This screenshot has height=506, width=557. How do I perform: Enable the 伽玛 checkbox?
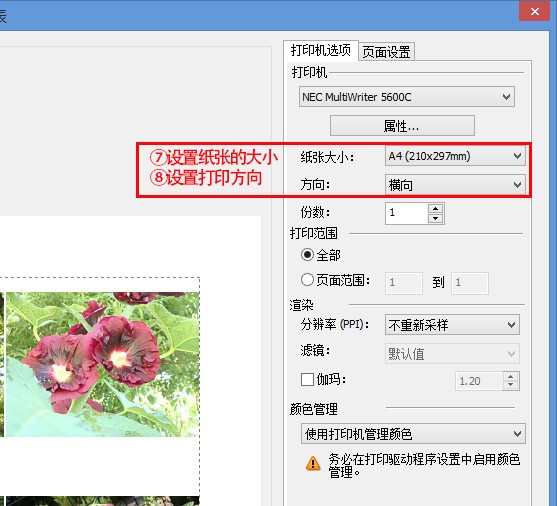pyautogui.click(x=307, y=379)
